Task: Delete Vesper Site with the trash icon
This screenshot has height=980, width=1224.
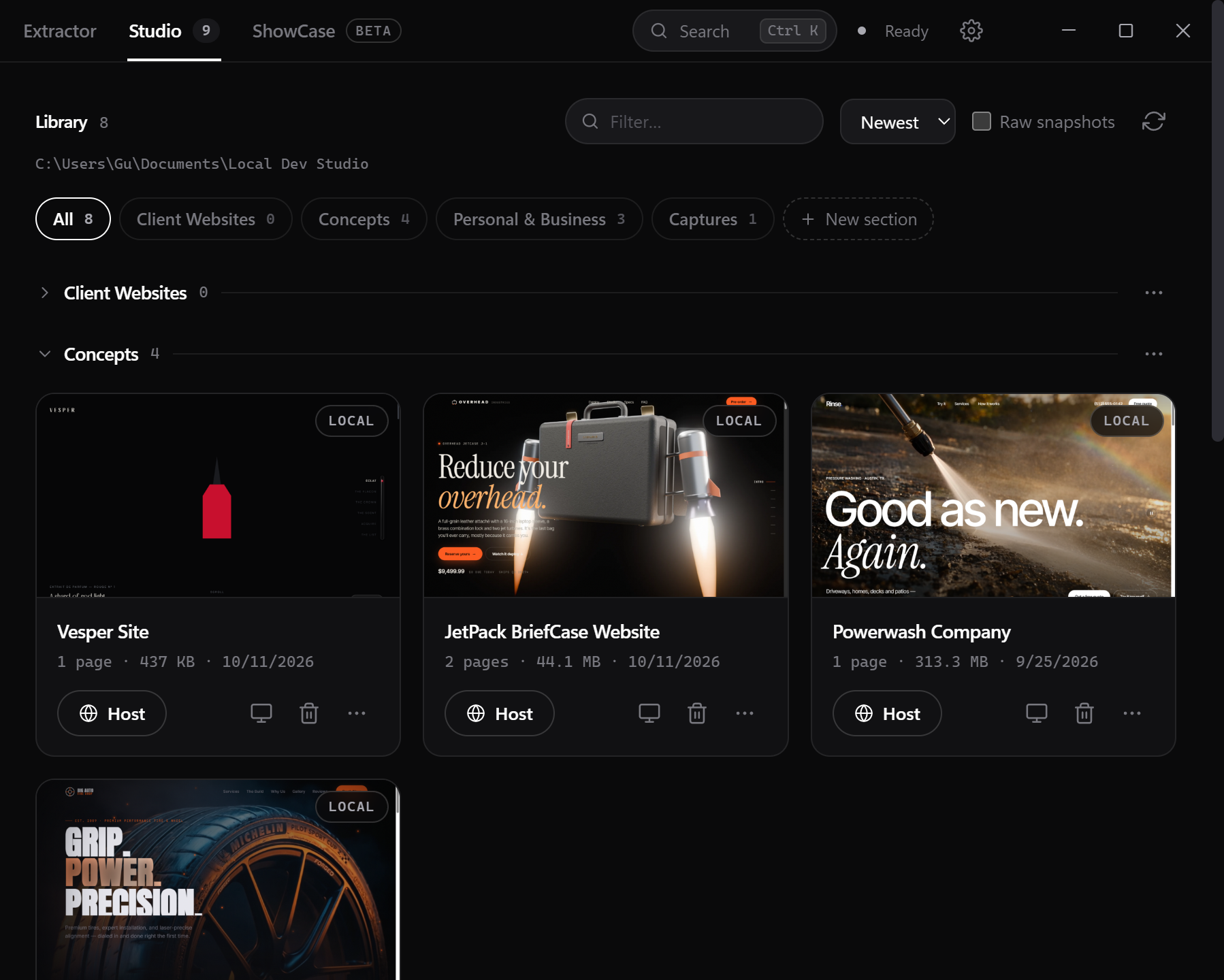Action: pyautogui.click(x=309, y=713)
